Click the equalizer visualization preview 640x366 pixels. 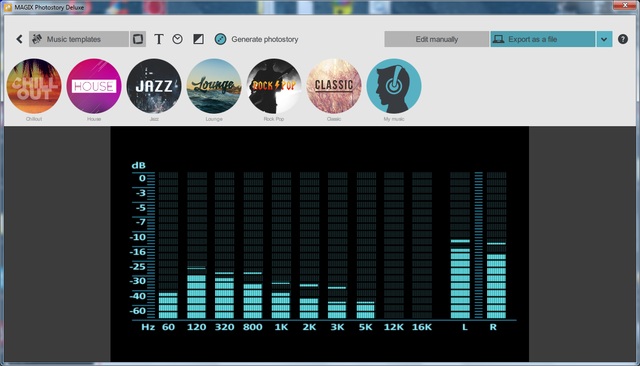(x=320, y=244)
